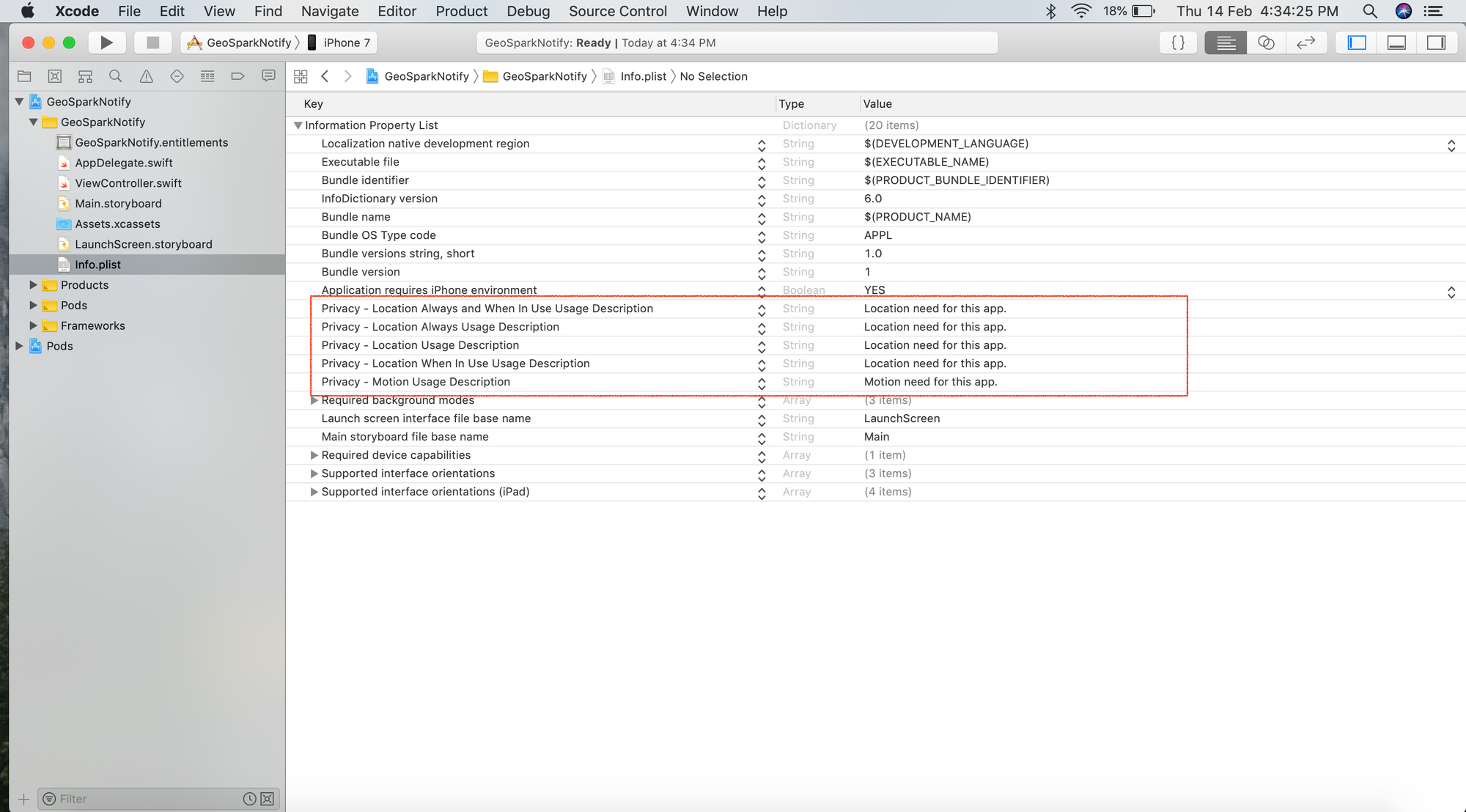Change key stepper for Bundle identifier row

[762, 181]
